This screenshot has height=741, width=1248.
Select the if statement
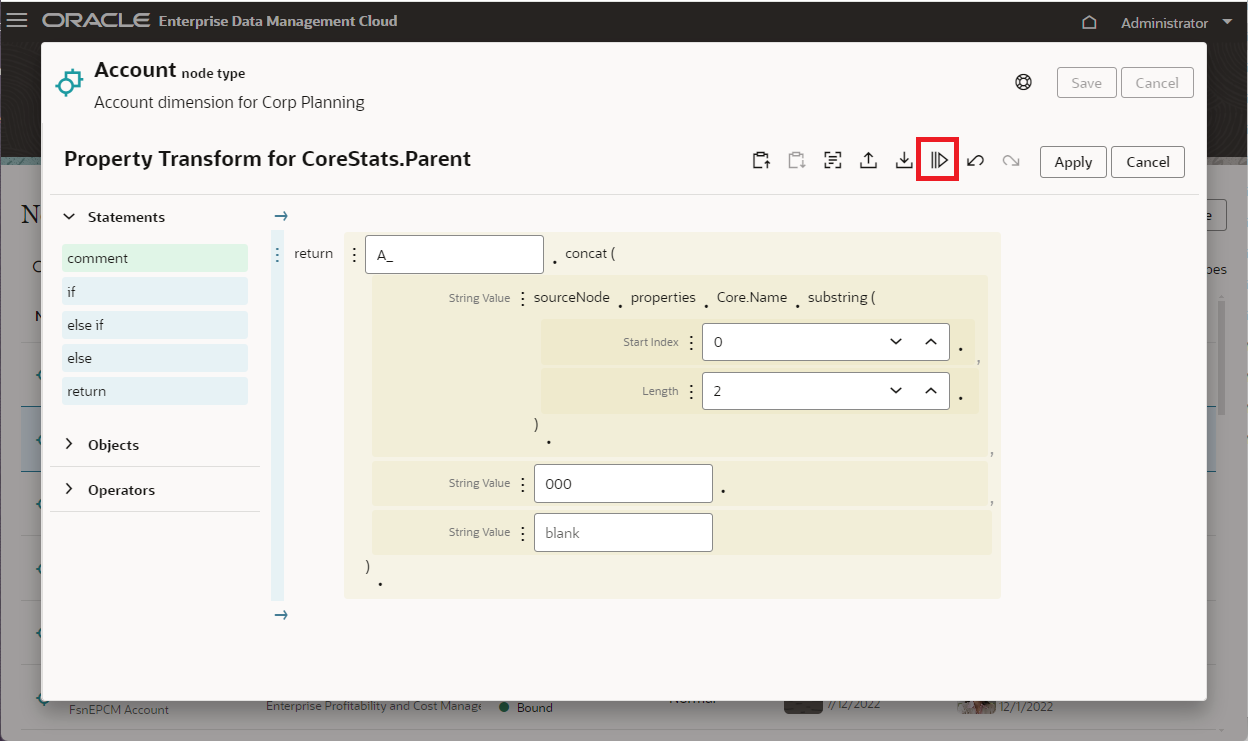pyautogui.click(x=155, y=292)
